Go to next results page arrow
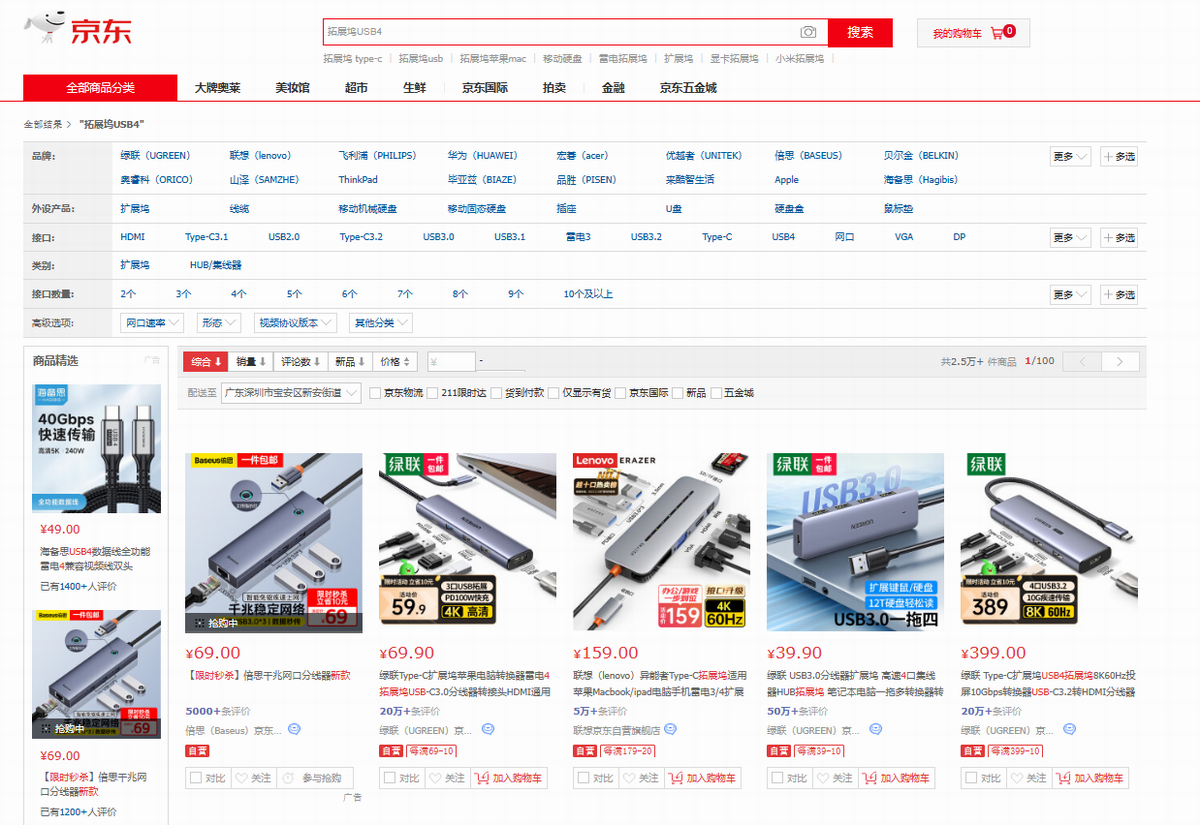The height and width of the screenshot is (825, 1200). [1120, 362]
